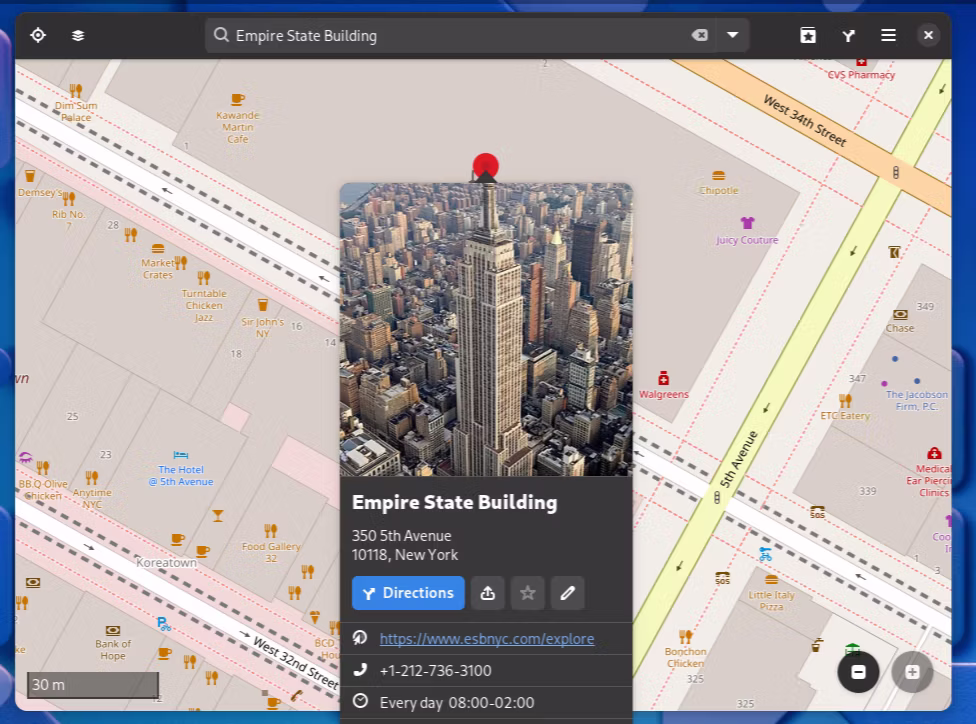976x724 pixels.
Task: Open the favorites bookmarks panel
Action: click(808, 35)
